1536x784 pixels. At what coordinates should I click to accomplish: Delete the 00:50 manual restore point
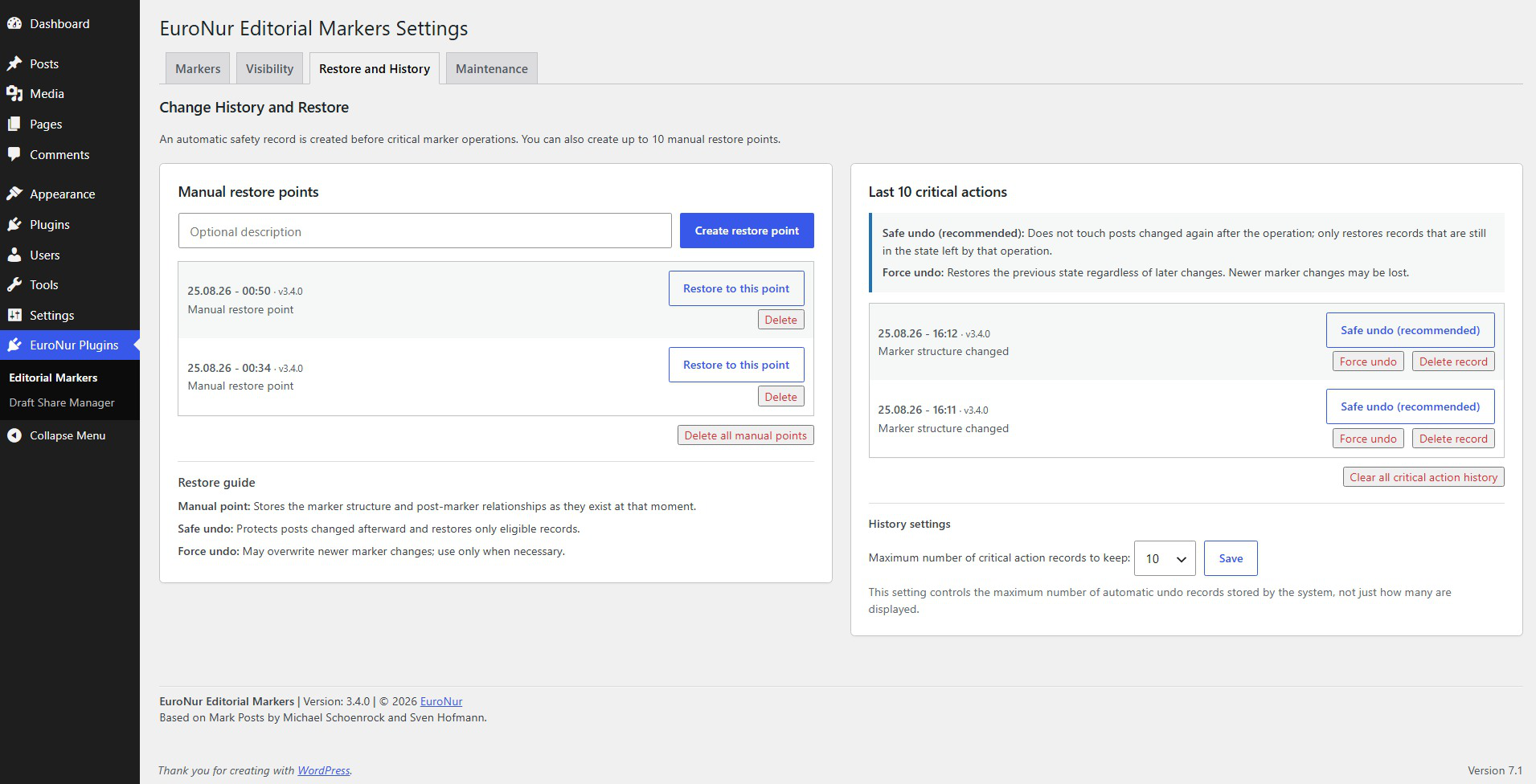[780, 320]
